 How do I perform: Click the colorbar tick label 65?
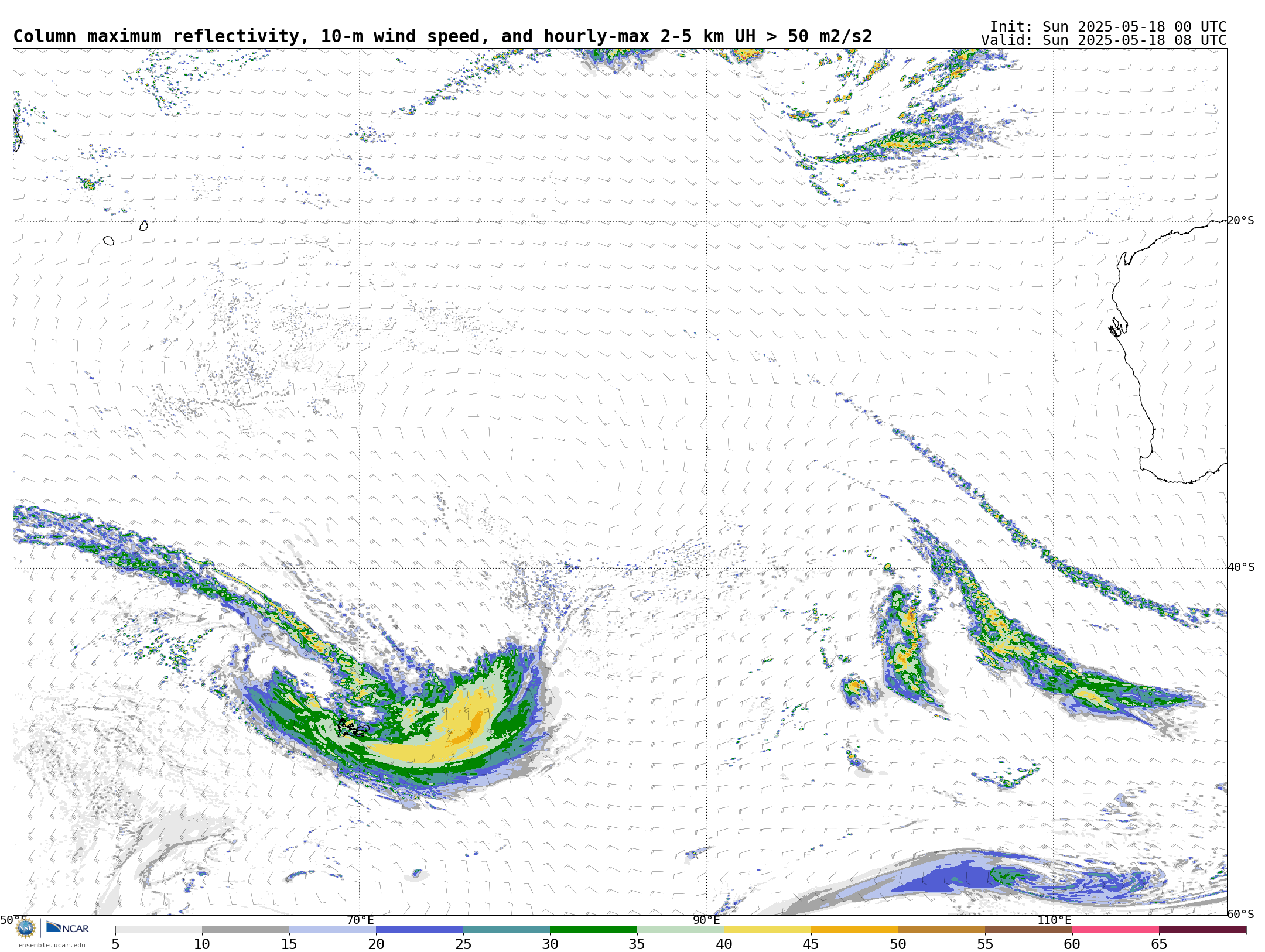click(x=1159, y=944)
